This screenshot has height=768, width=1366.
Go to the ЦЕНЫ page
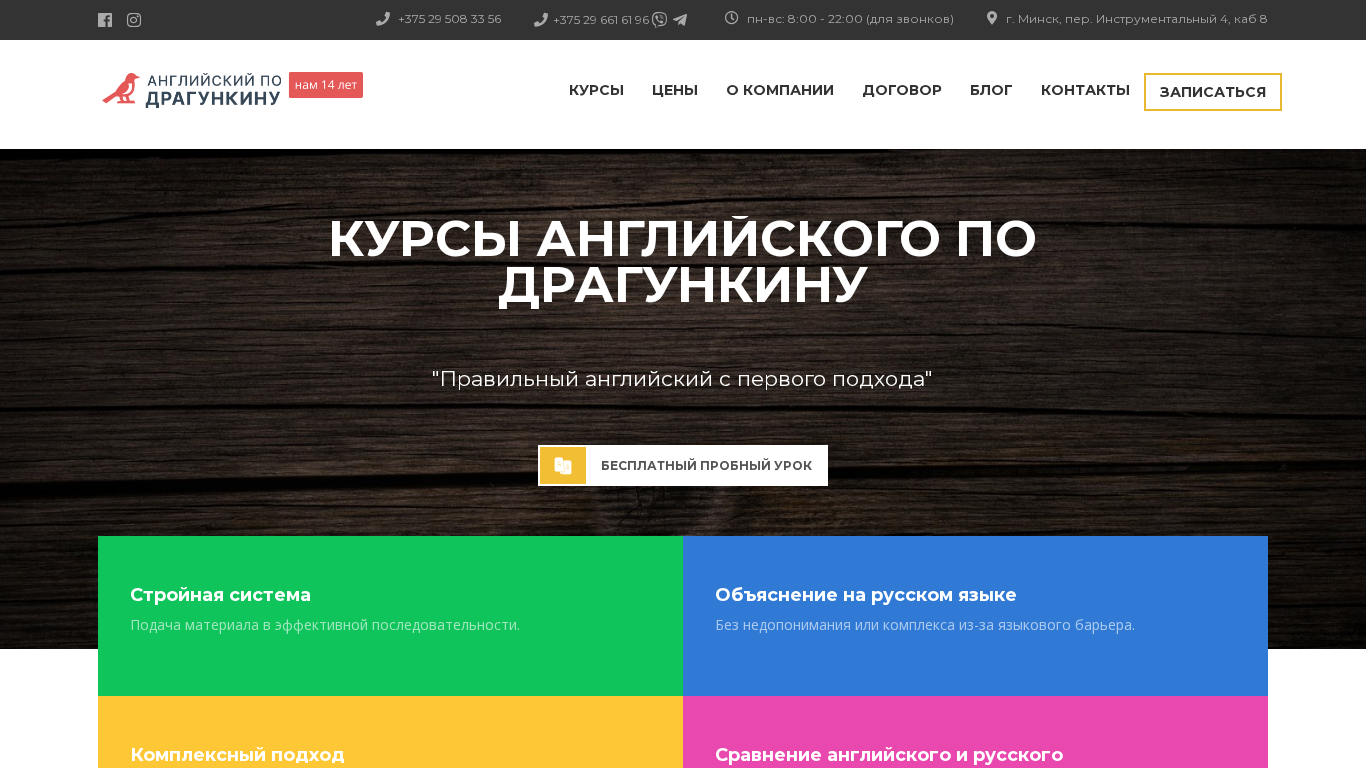click(x=675, y=90)
